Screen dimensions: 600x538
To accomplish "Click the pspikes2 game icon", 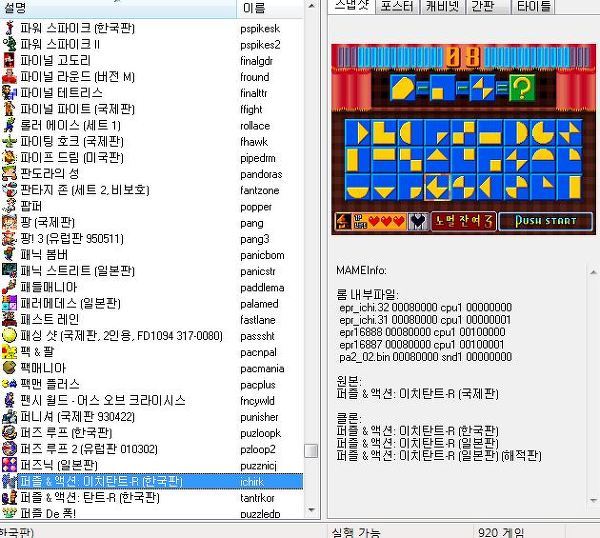I will 9,44.
